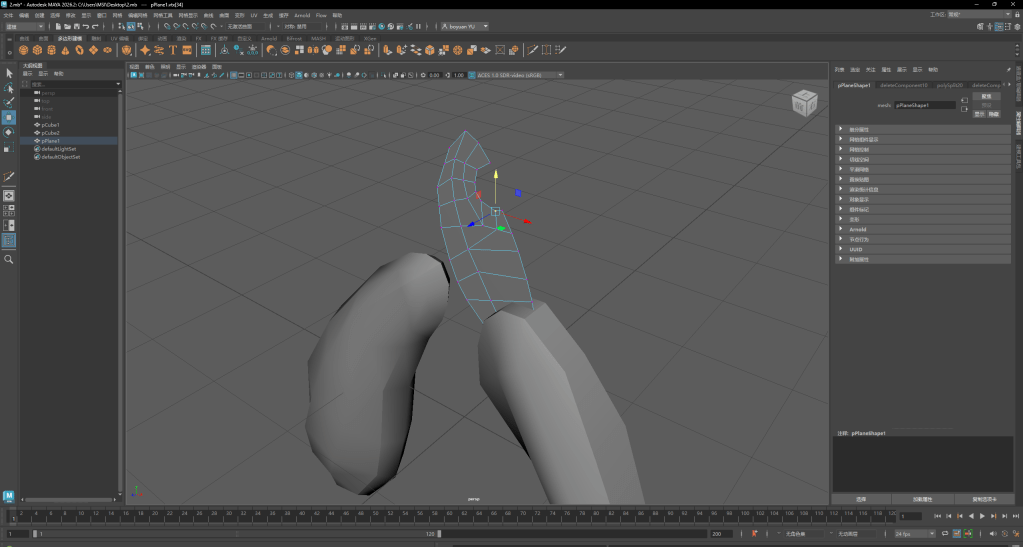Click the pPlaneShape1 mesh name field
This screenshot has width=1023, height=547.
tap(924, 104)
